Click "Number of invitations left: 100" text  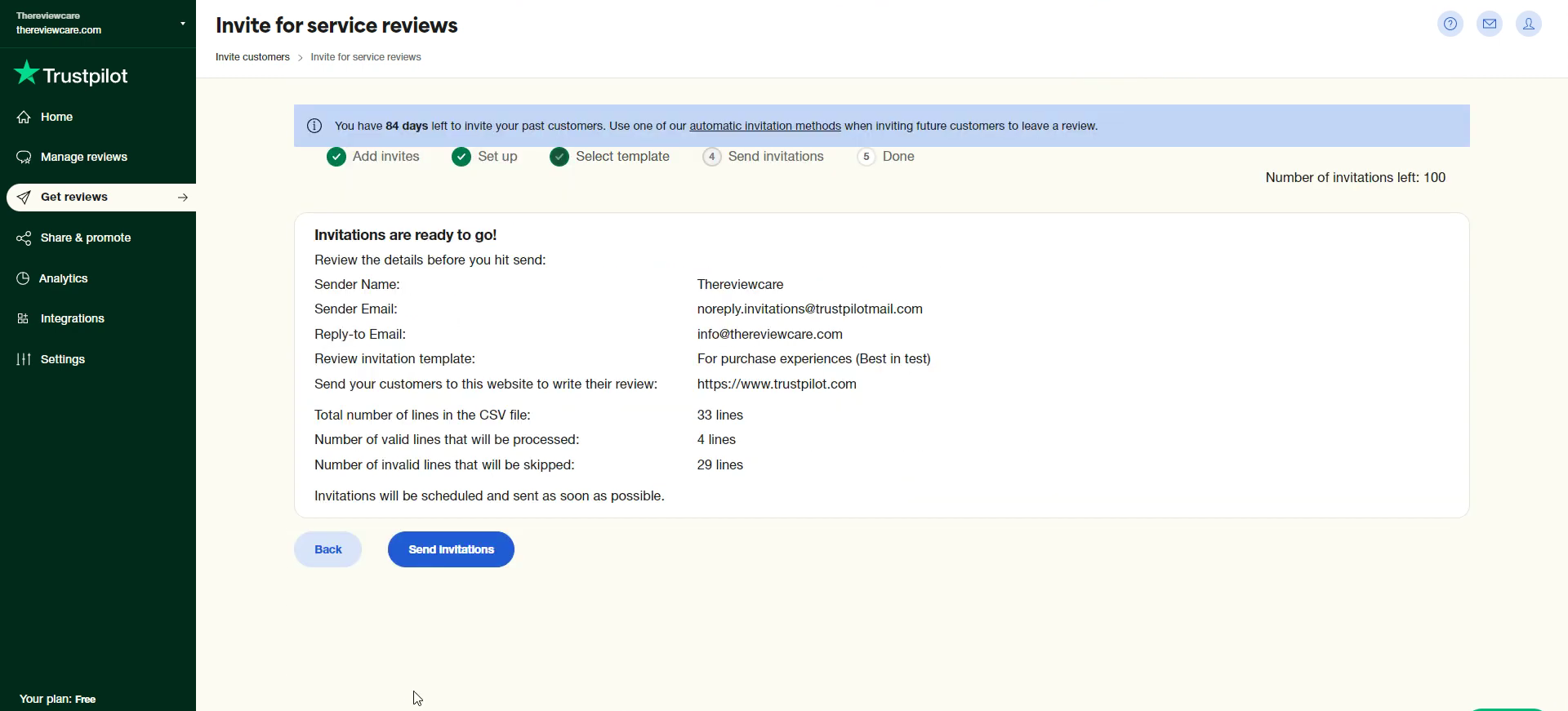[1356, 178]
